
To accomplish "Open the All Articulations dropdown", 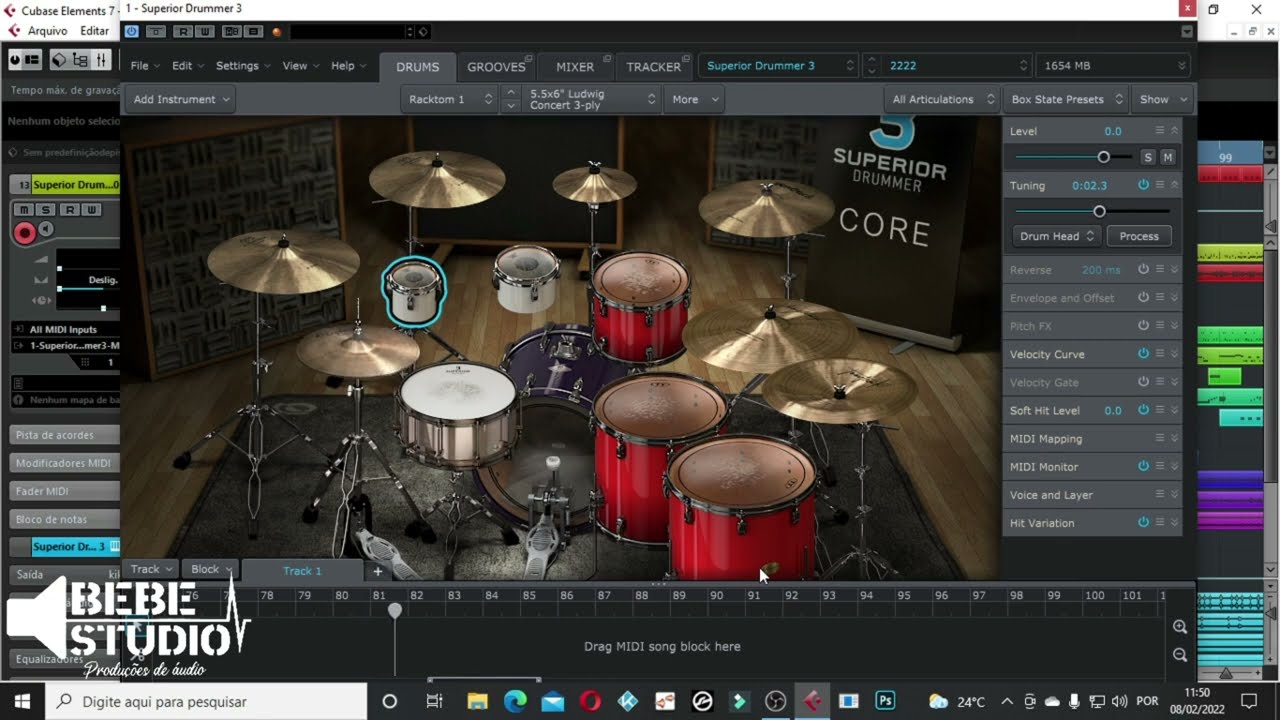I will 942,99.
